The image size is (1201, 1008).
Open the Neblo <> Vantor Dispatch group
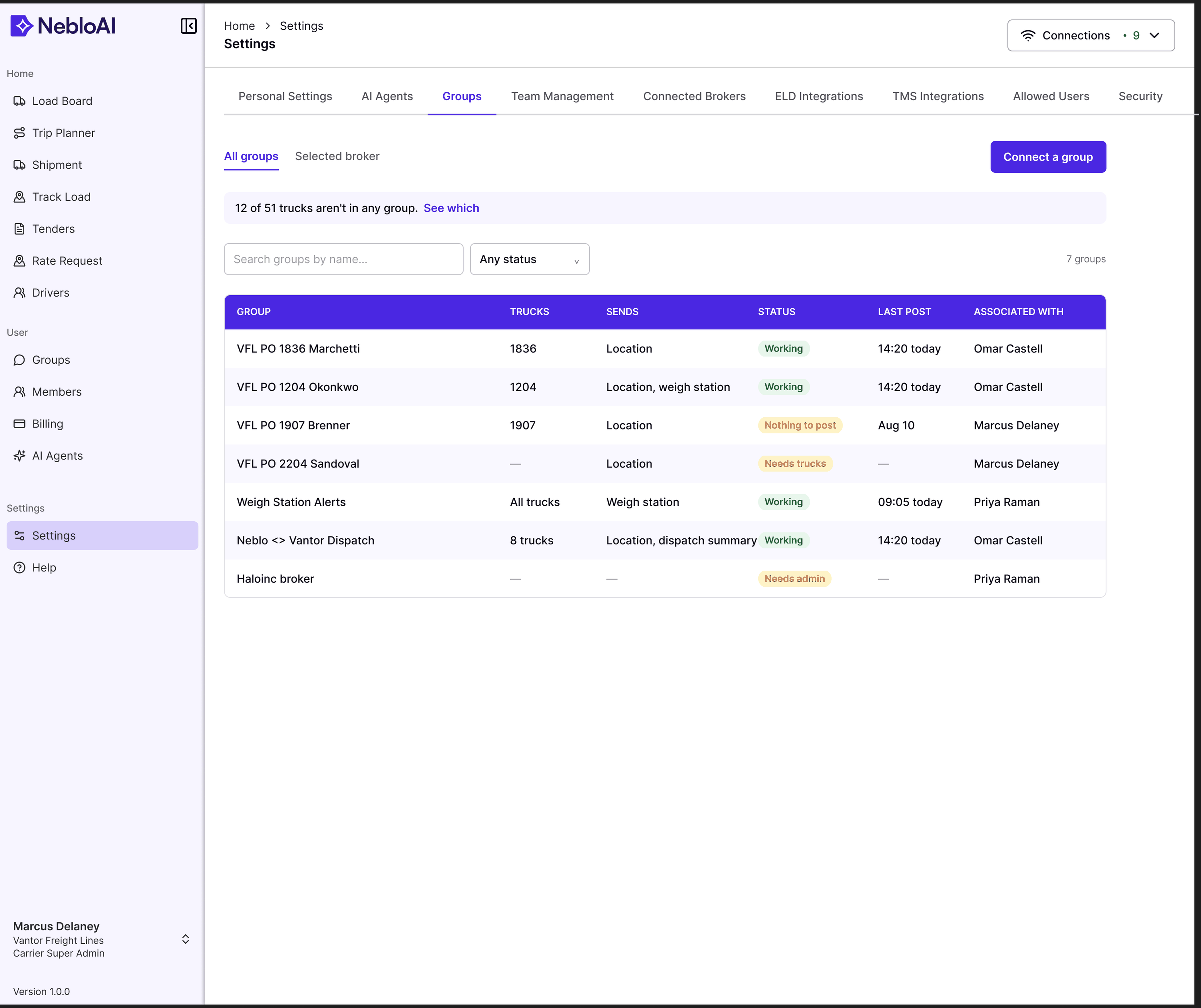665,540
